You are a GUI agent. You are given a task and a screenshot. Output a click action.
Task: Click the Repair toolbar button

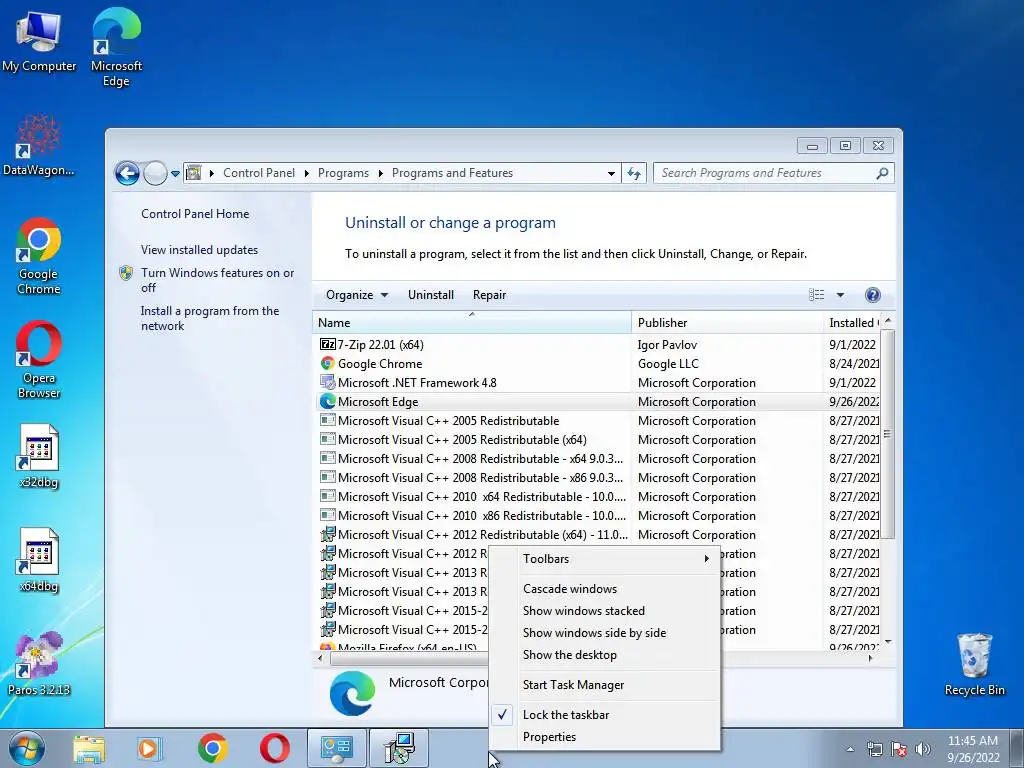coord(489,295)
